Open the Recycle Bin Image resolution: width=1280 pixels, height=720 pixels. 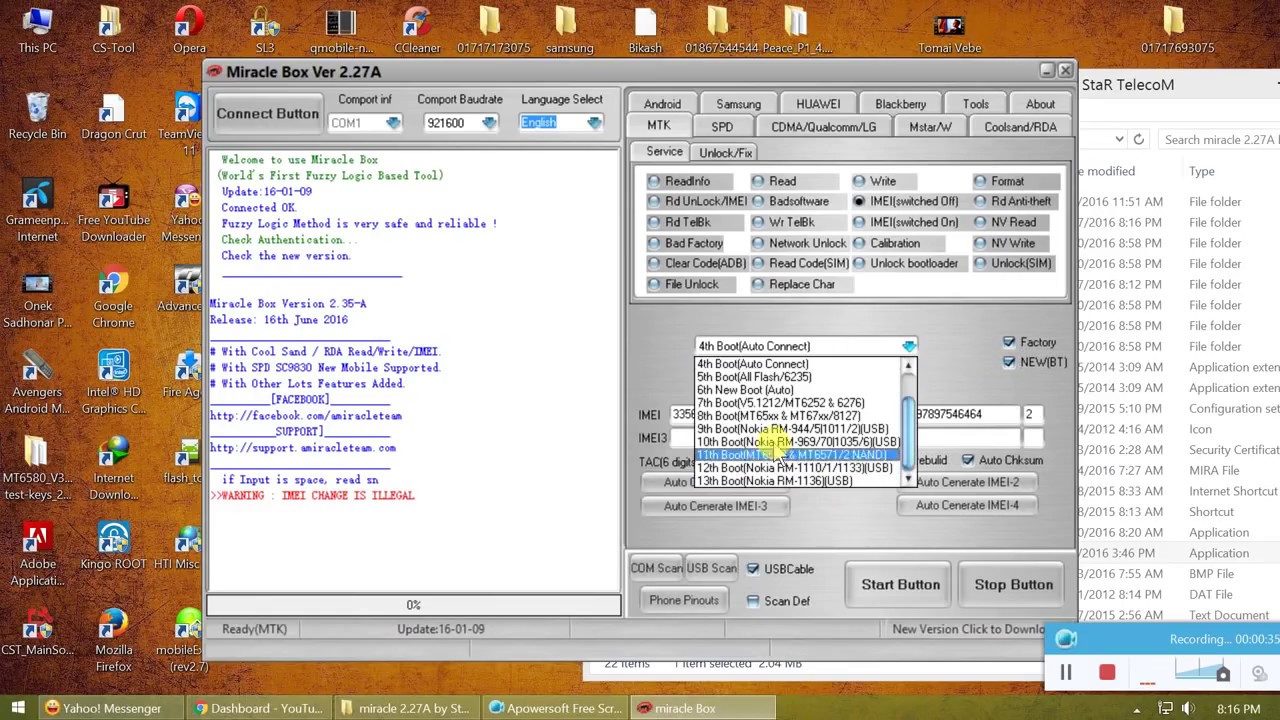click(x=37, y=116)
